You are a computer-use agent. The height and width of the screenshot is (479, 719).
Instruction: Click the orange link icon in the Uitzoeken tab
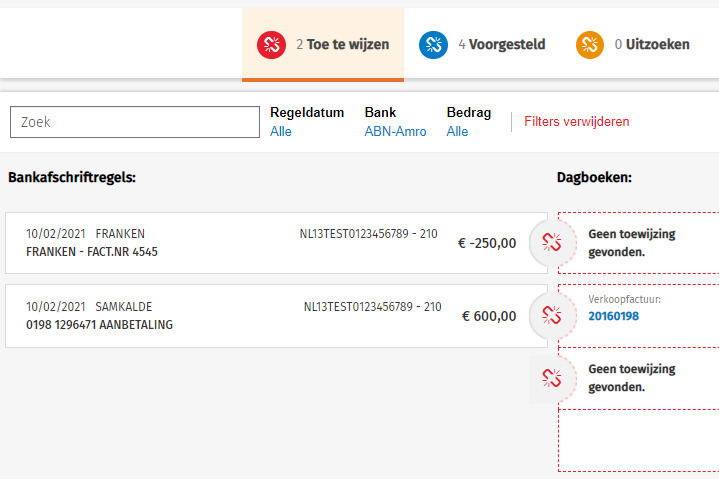(x=590, y=44)
